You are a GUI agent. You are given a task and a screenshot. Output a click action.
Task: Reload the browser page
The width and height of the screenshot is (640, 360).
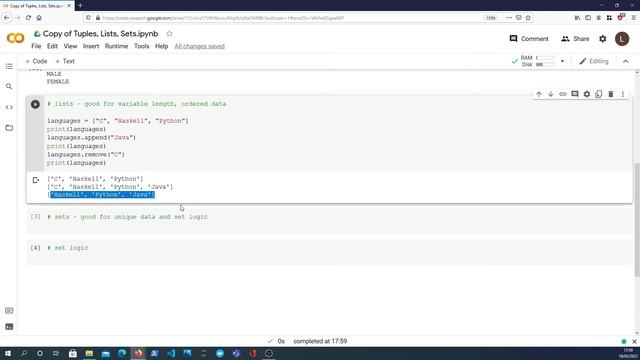[x=28, y=18]
